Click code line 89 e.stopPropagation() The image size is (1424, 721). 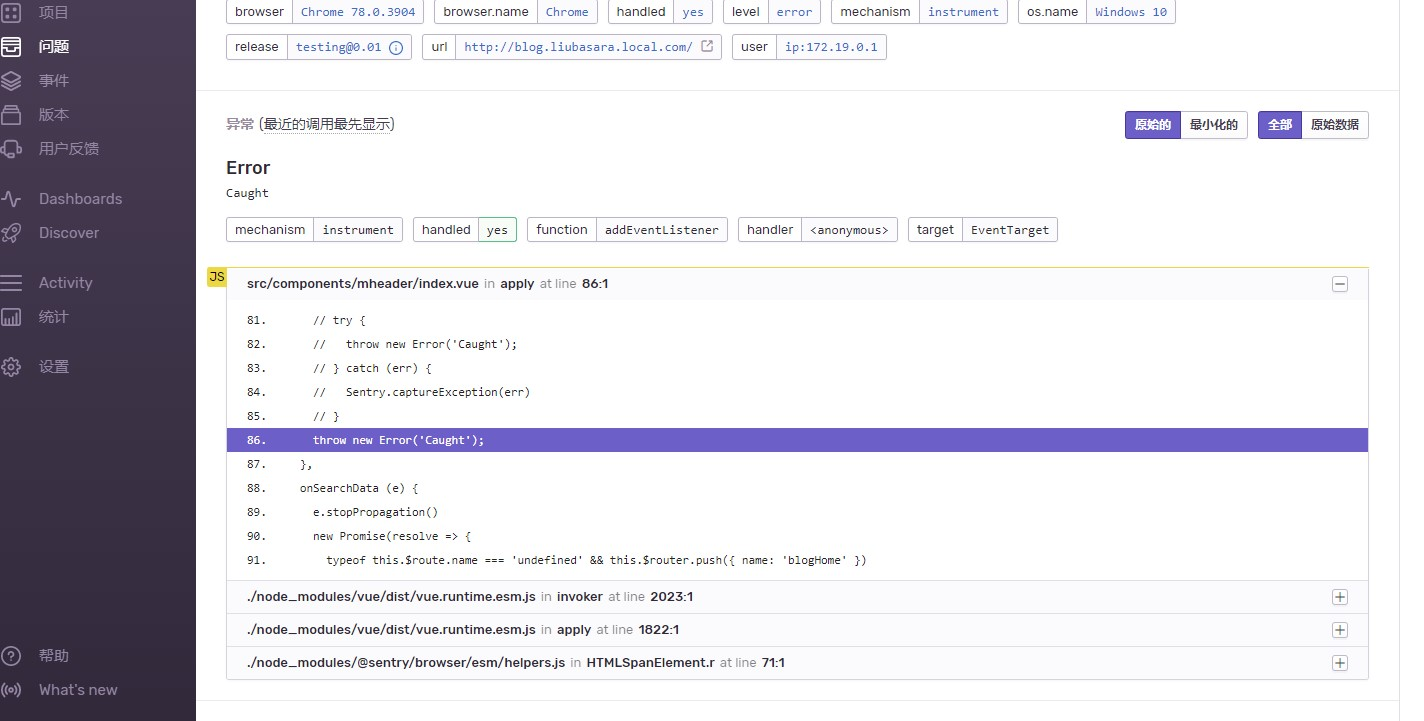point(797,512)
